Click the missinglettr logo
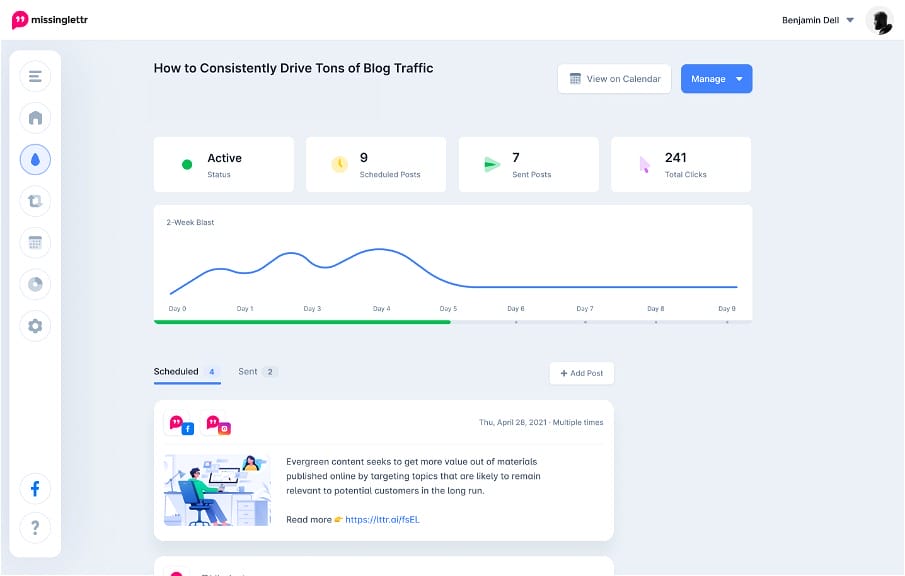 click(x=50, y=20)
